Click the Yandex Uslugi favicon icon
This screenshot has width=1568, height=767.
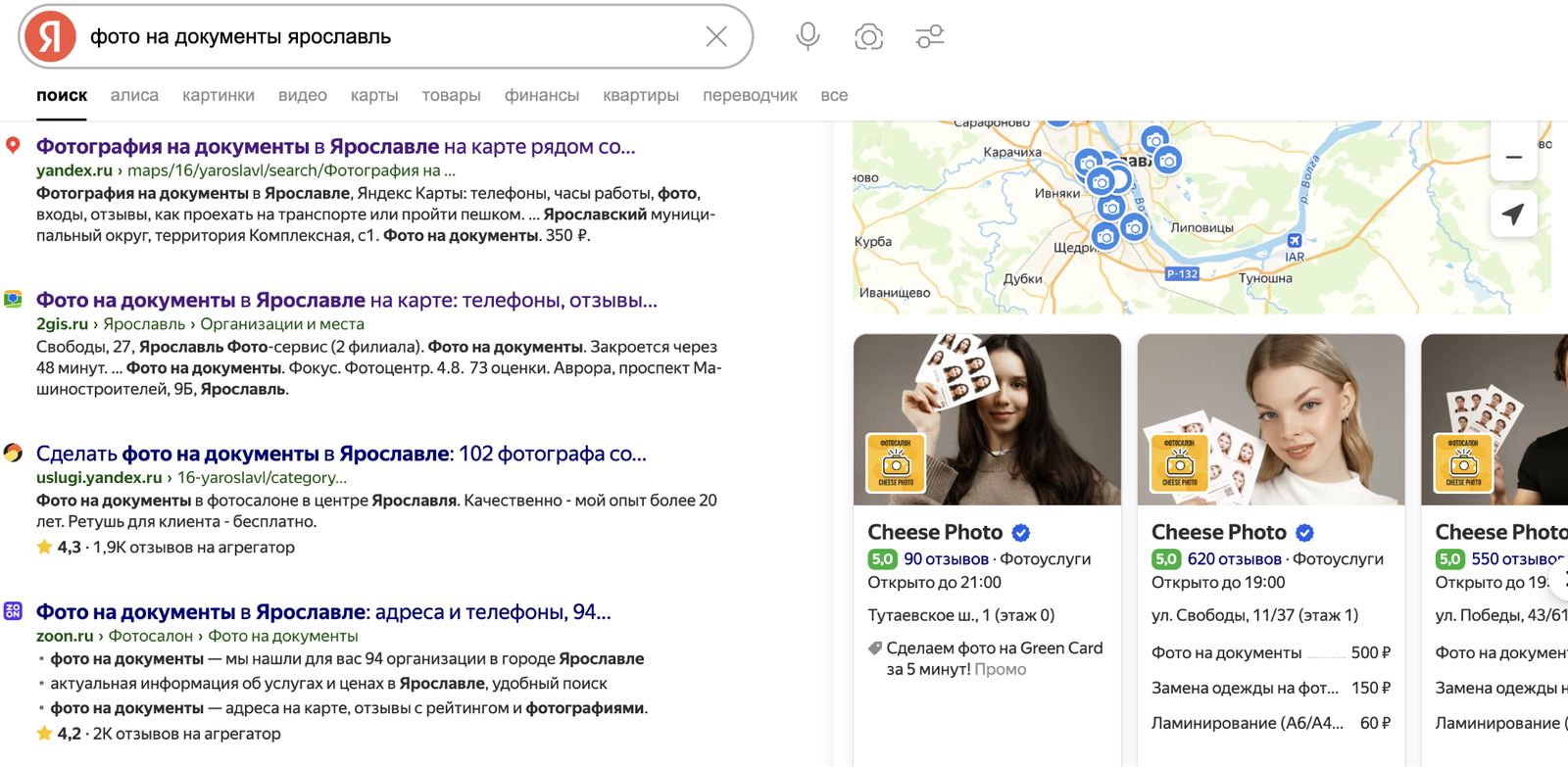click(13, 453)
